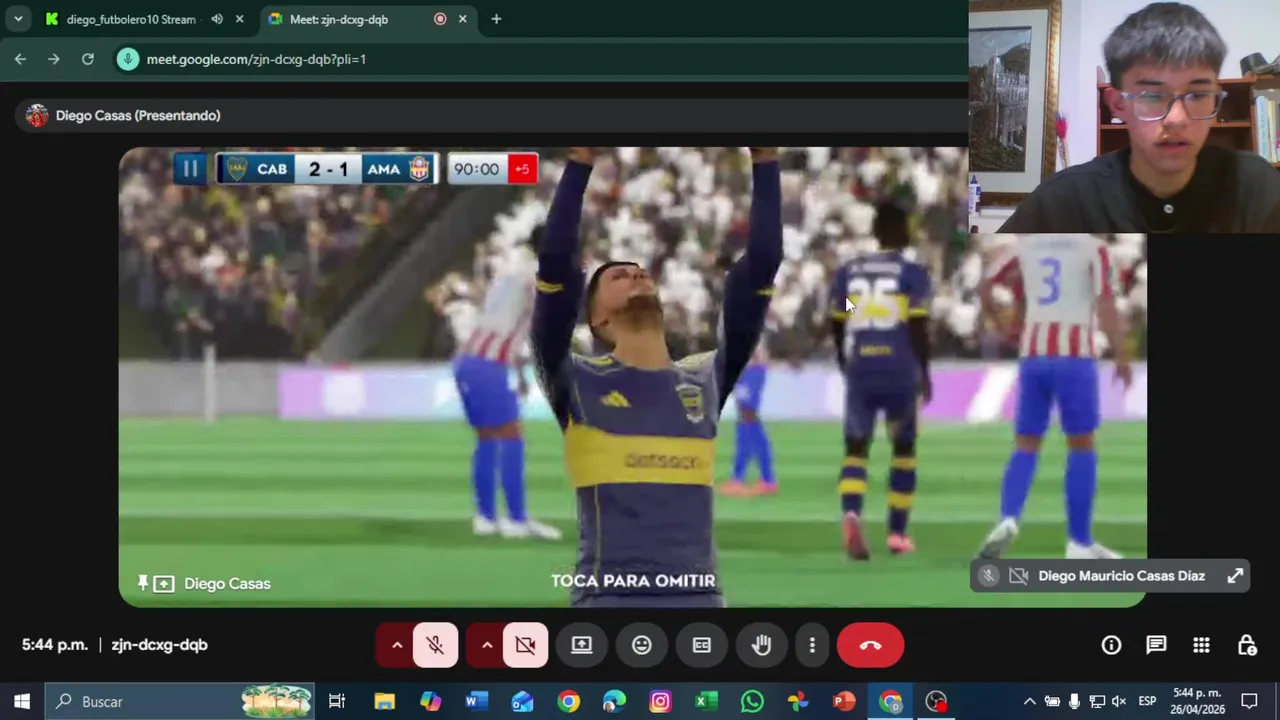Click microphone permission icon in address bar

pyautogui.click(x=127, y=59)
